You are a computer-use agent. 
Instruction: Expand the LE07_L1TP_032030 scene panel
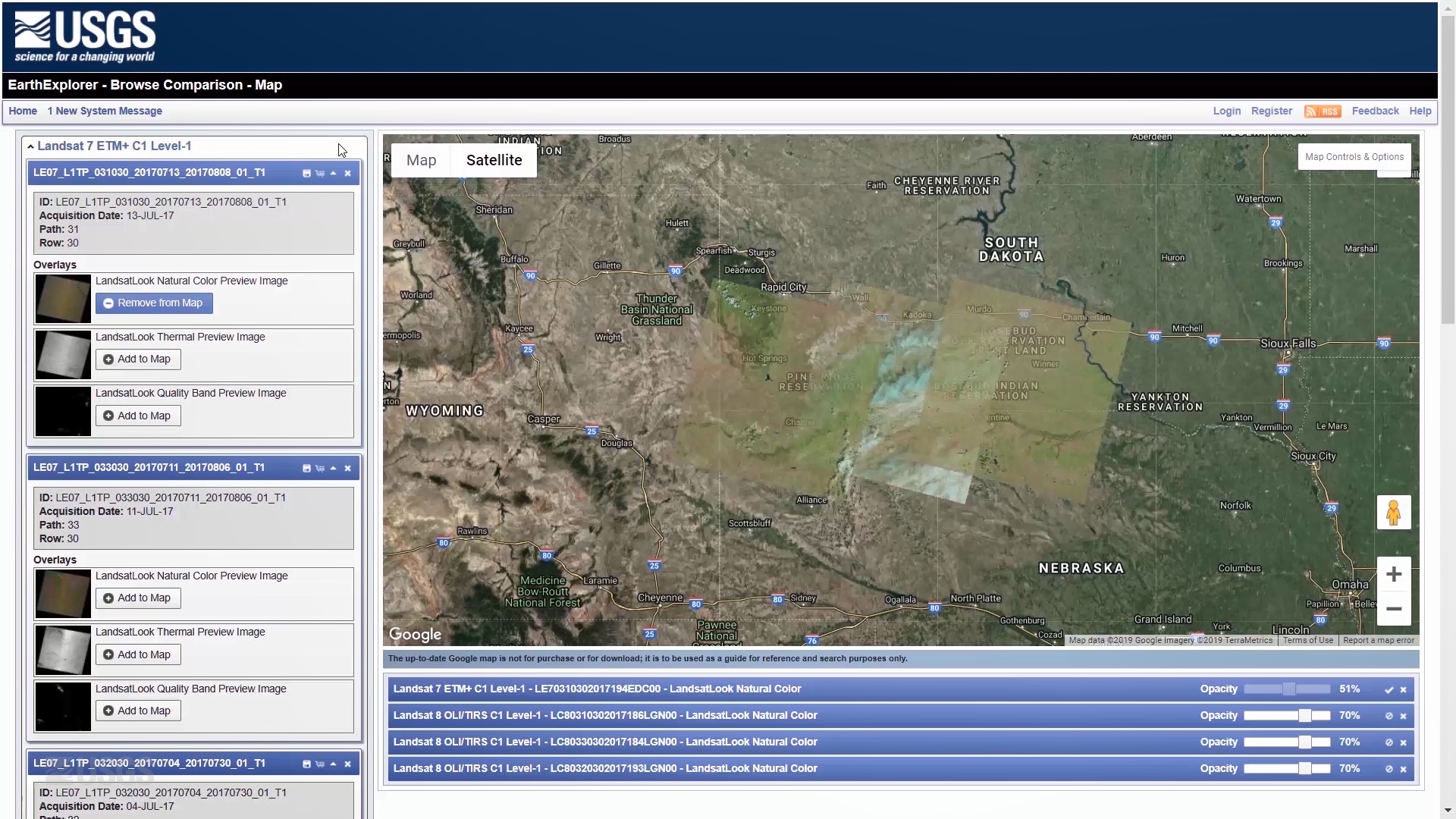tap(334, 763)
